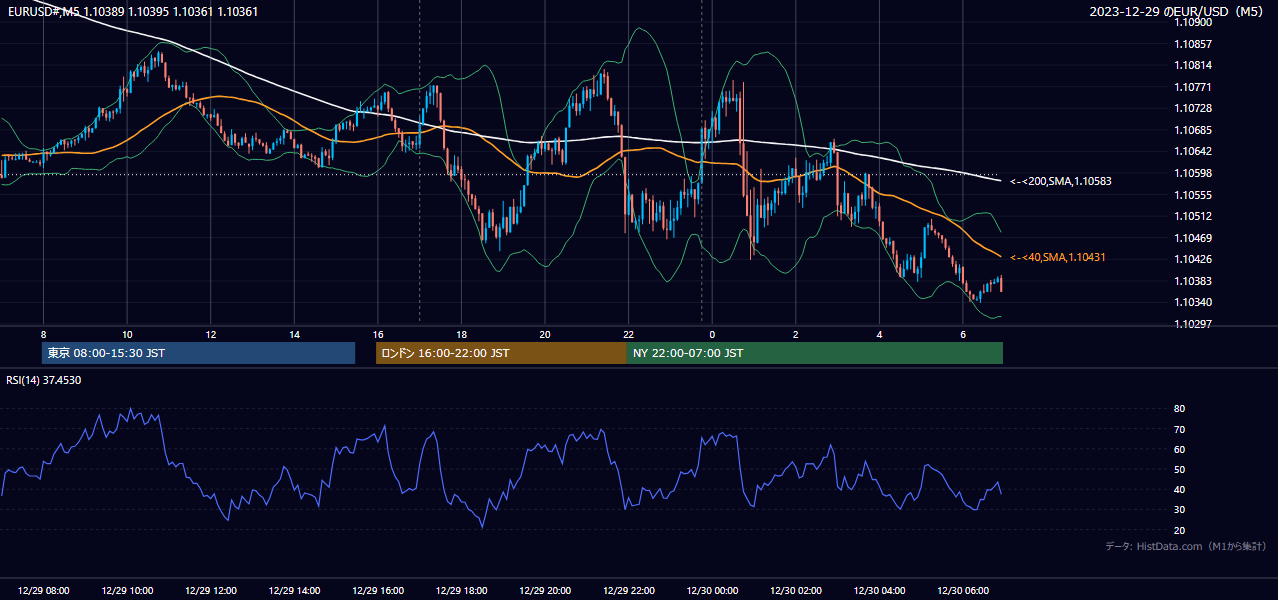Click hour label 16 under price chart
1278x600 pixels.
[x=377, y=334]
